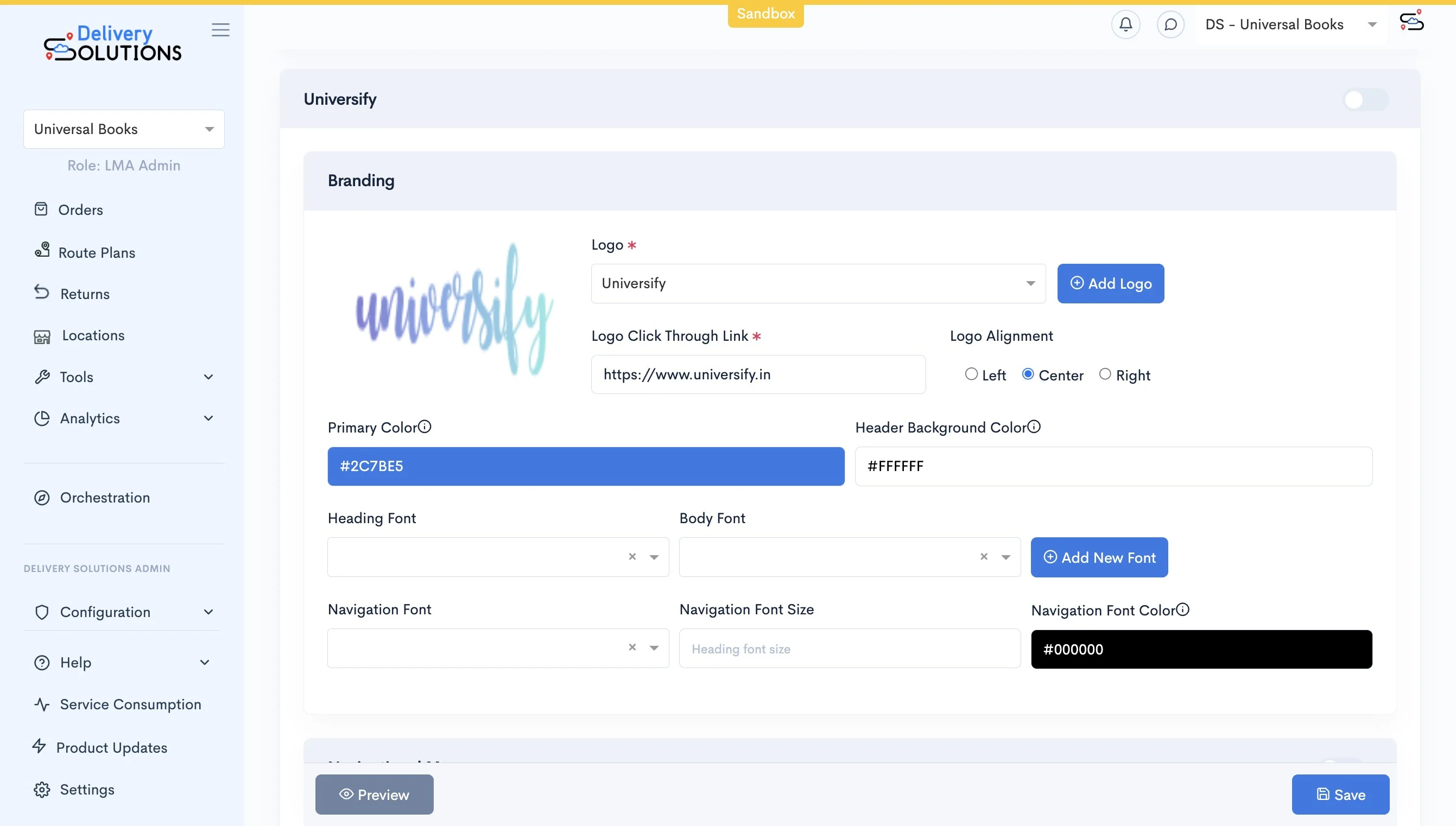Expand the Help menu chevron
This screenshot has height=826, width=1456.
(205, 663)
